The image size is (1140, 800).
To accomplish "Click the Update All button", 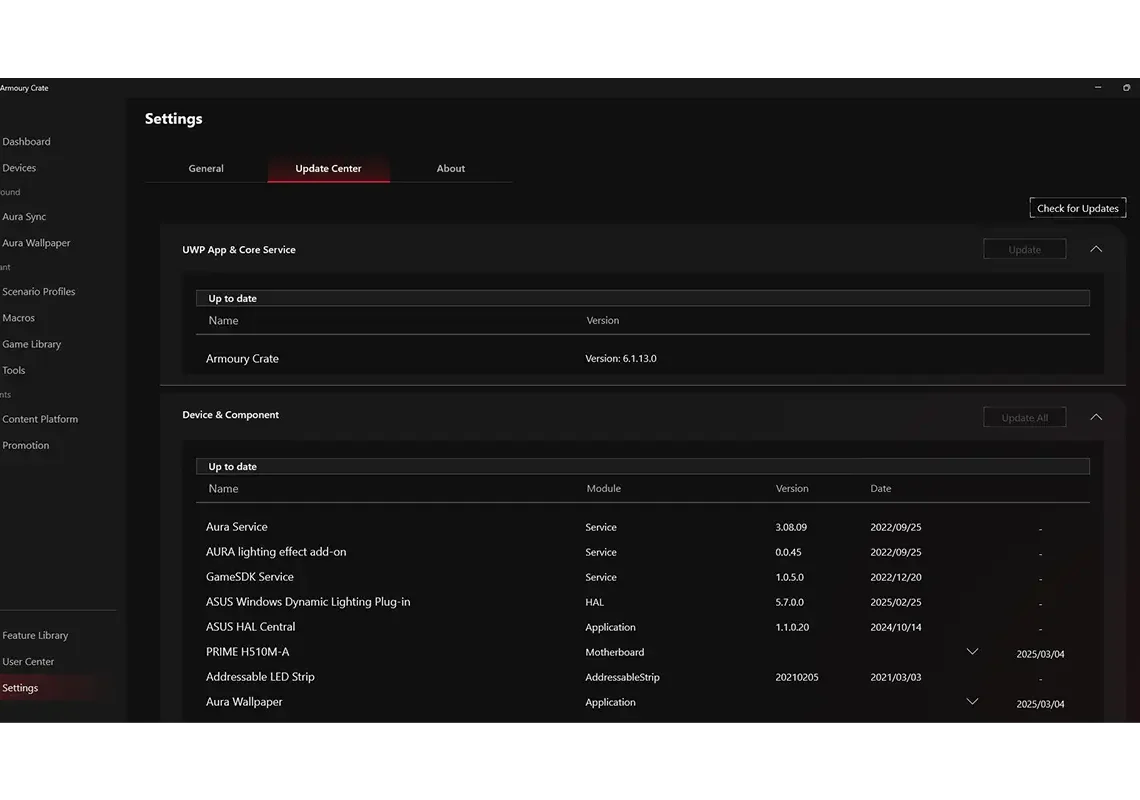I will [1024, 417].
